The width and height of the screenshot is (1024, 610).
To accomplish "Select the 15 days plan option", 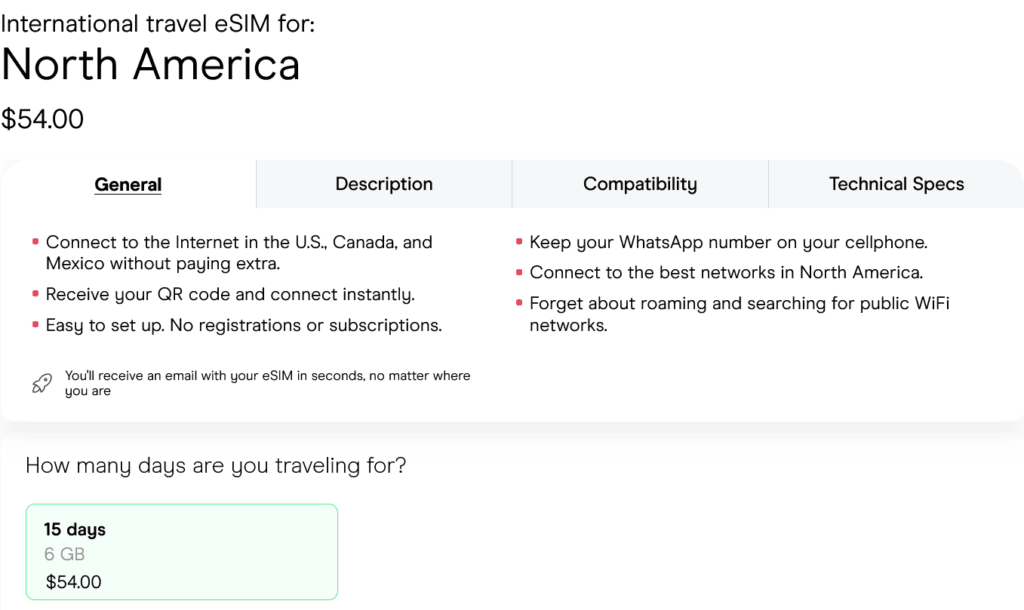I will pos(181,551).
